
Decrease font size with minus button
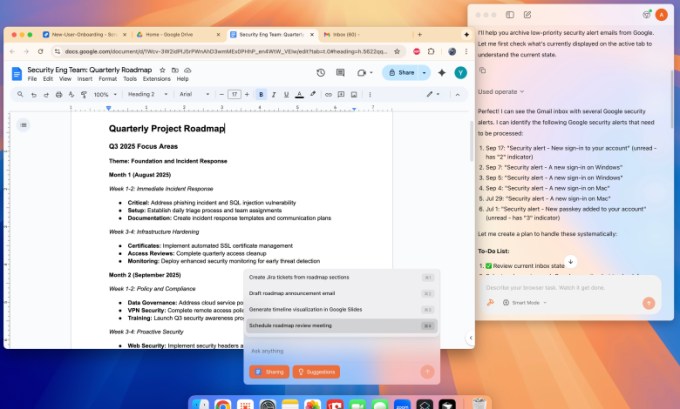coord(222,95)
